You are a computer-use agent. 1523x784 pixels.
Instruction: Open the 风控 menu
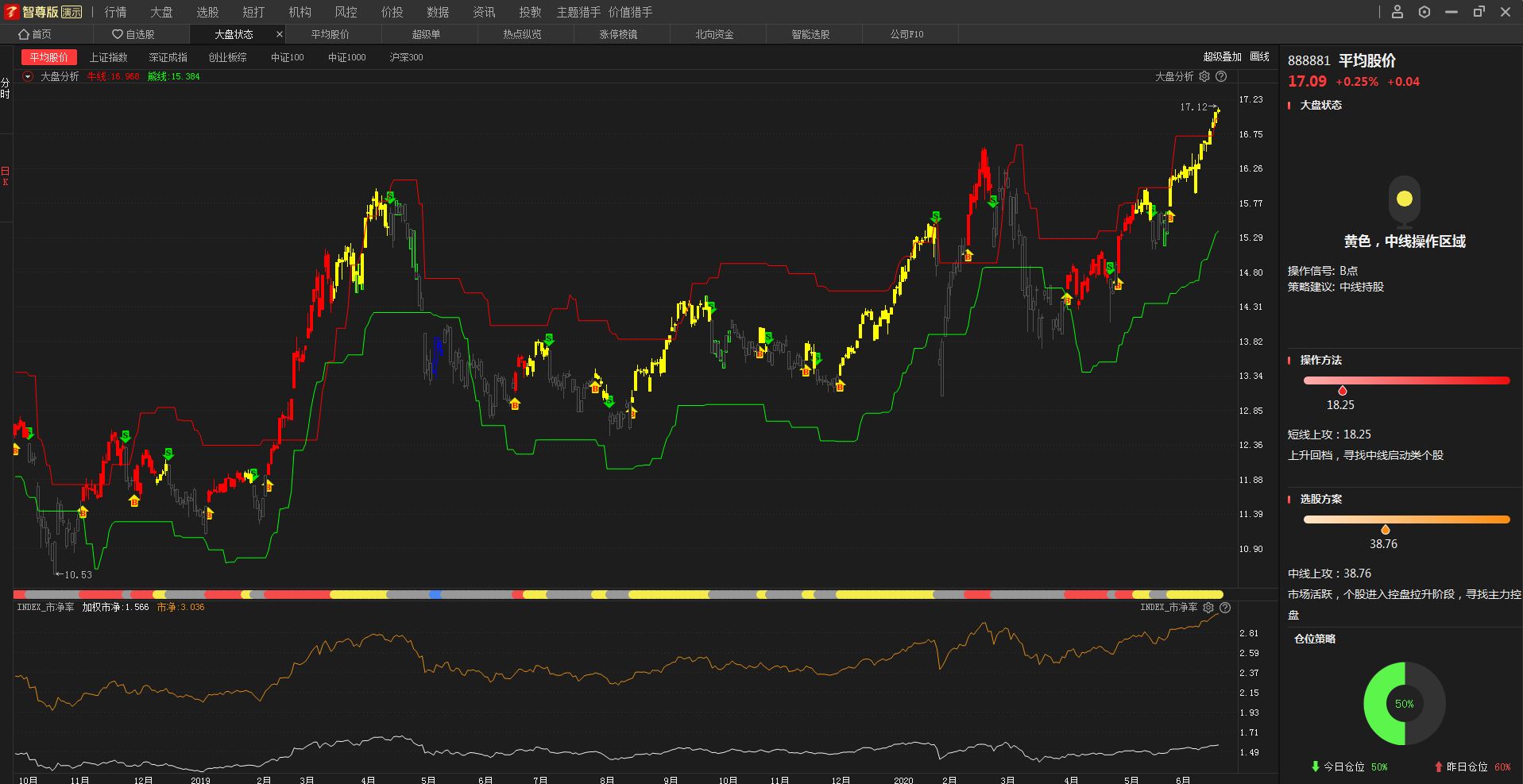point(346,12)
